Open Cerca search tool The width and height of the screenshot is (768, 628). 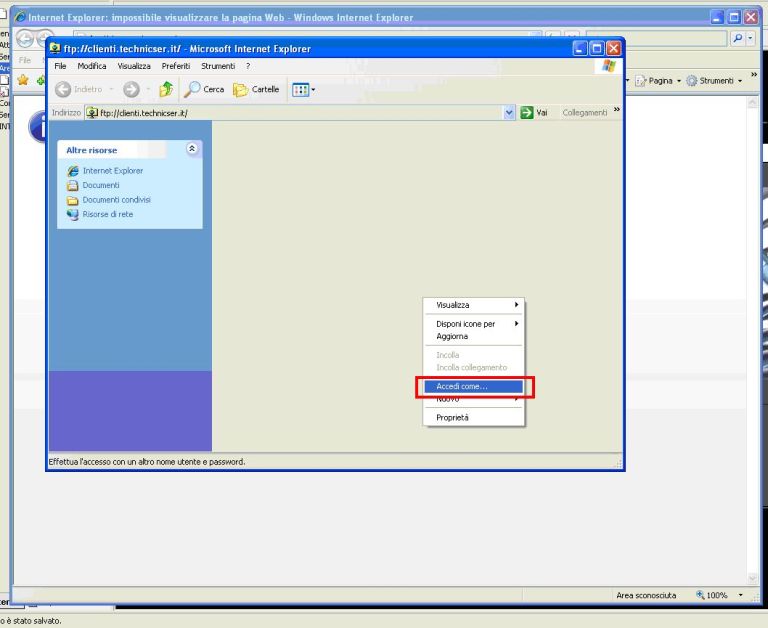pyautogui.click(x=204, y=89)
